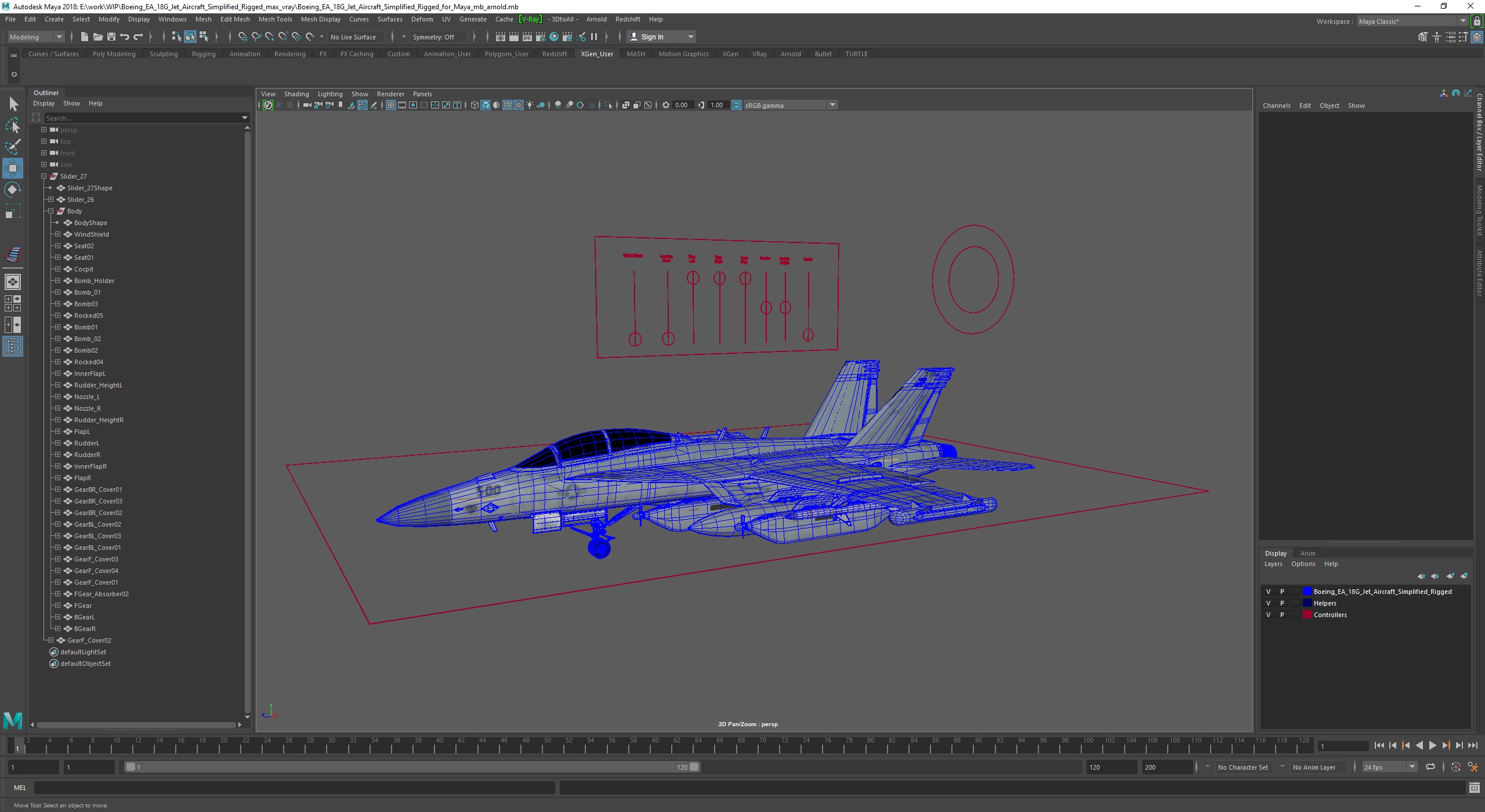Toggle visibility V for Boeing_EA_18G layer
The image size is (1485, 812).
point(1268,592)
